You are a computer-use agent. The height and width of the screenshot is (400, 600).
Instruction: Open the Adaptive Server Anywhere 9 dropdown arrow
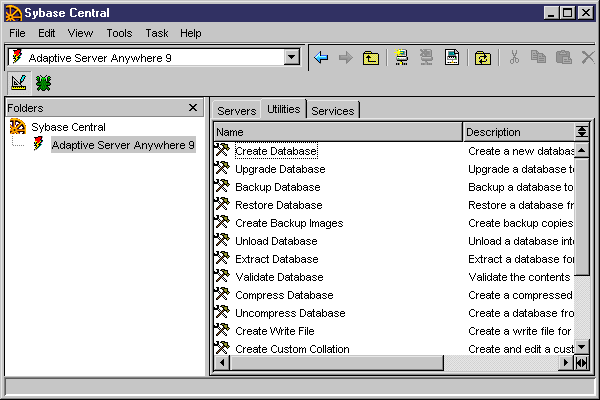292,57
